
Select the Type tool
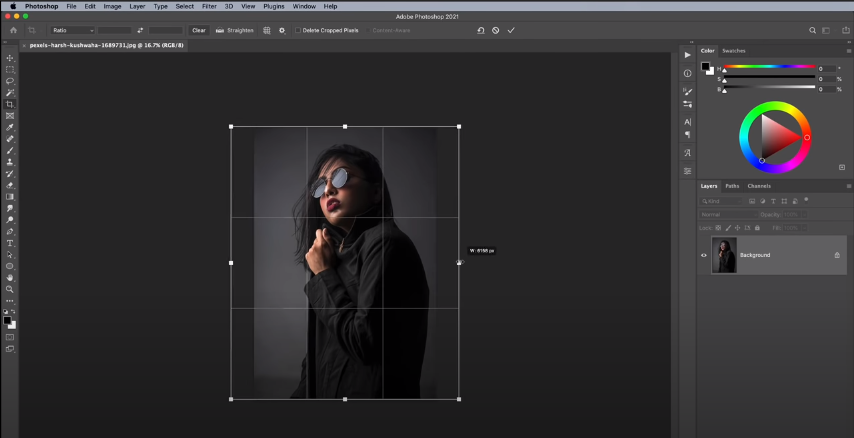click(10, 243)
